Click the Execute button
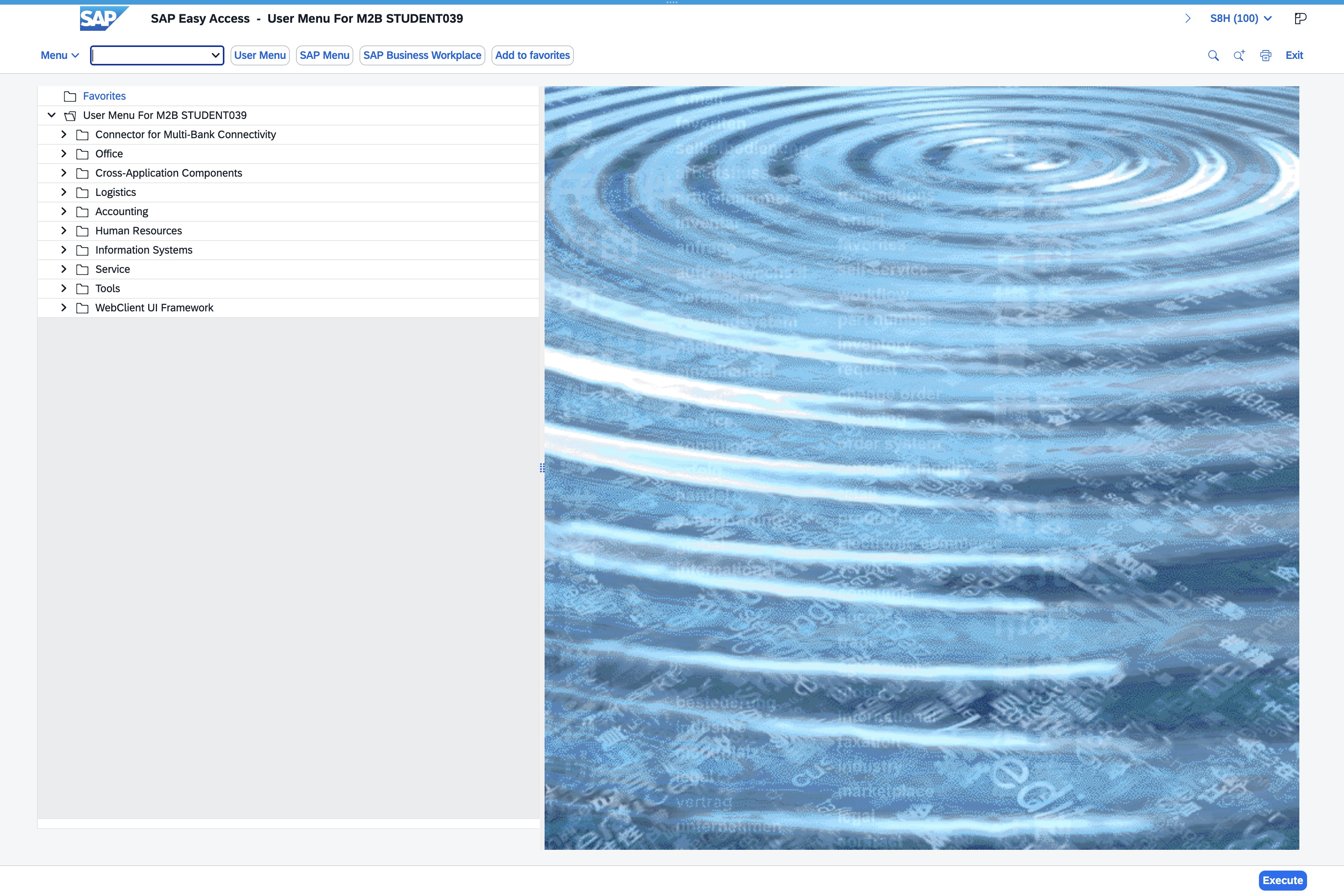This screenshot has height=896, width=1344. [1283, 881]
